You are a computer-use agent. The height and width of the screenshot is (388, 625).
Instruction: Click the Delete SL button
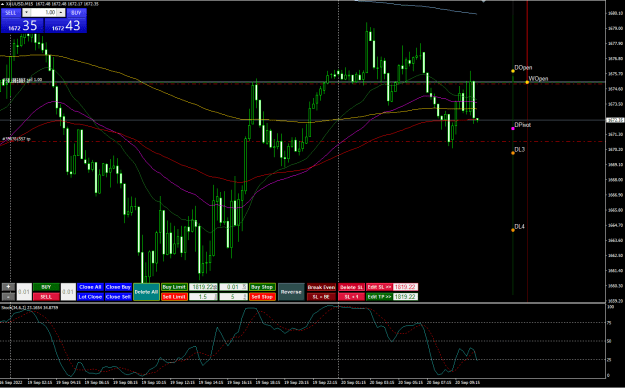[x=352, y=287]
